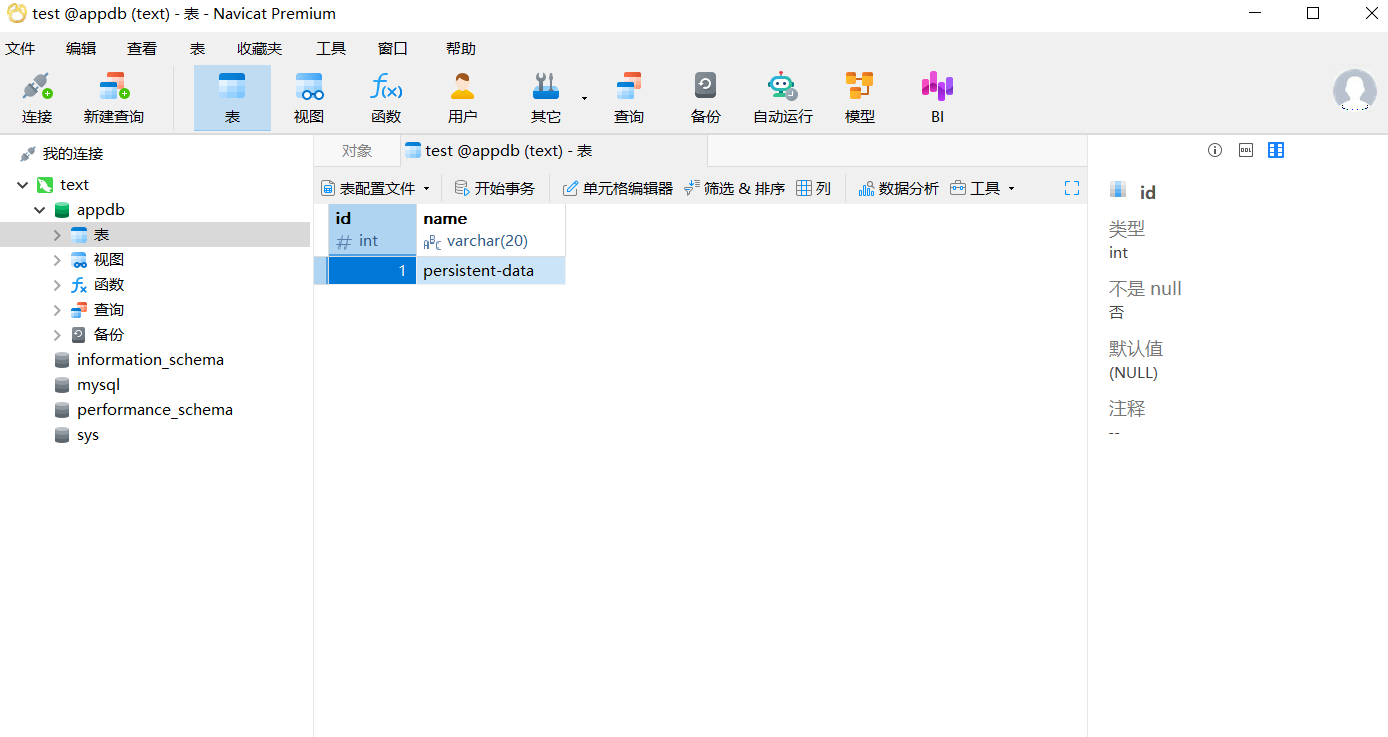The width and height of the screenshot is (1388, 737).
Task: Open the 编辑 menu
Action: (x=81, y=48)
